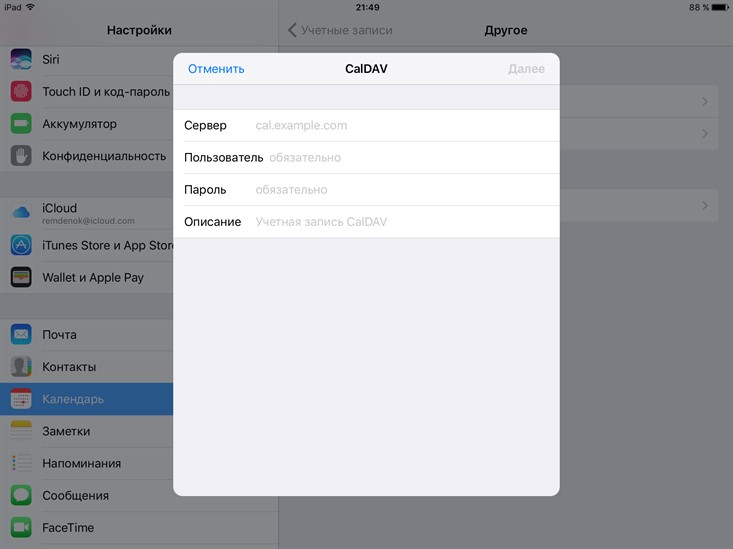Tap the Почта envelope icon
The image size is (733, 549).
pyautogui.click(x=21, y=334)
